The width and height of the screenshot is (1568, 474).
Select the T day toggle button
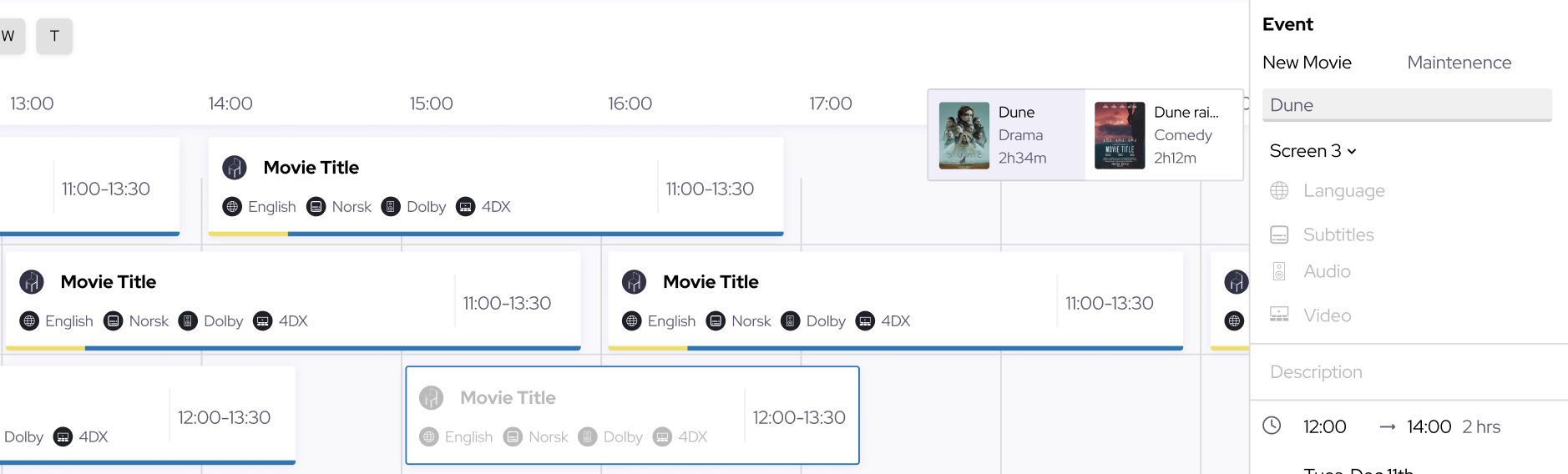[x=54, y=36]
